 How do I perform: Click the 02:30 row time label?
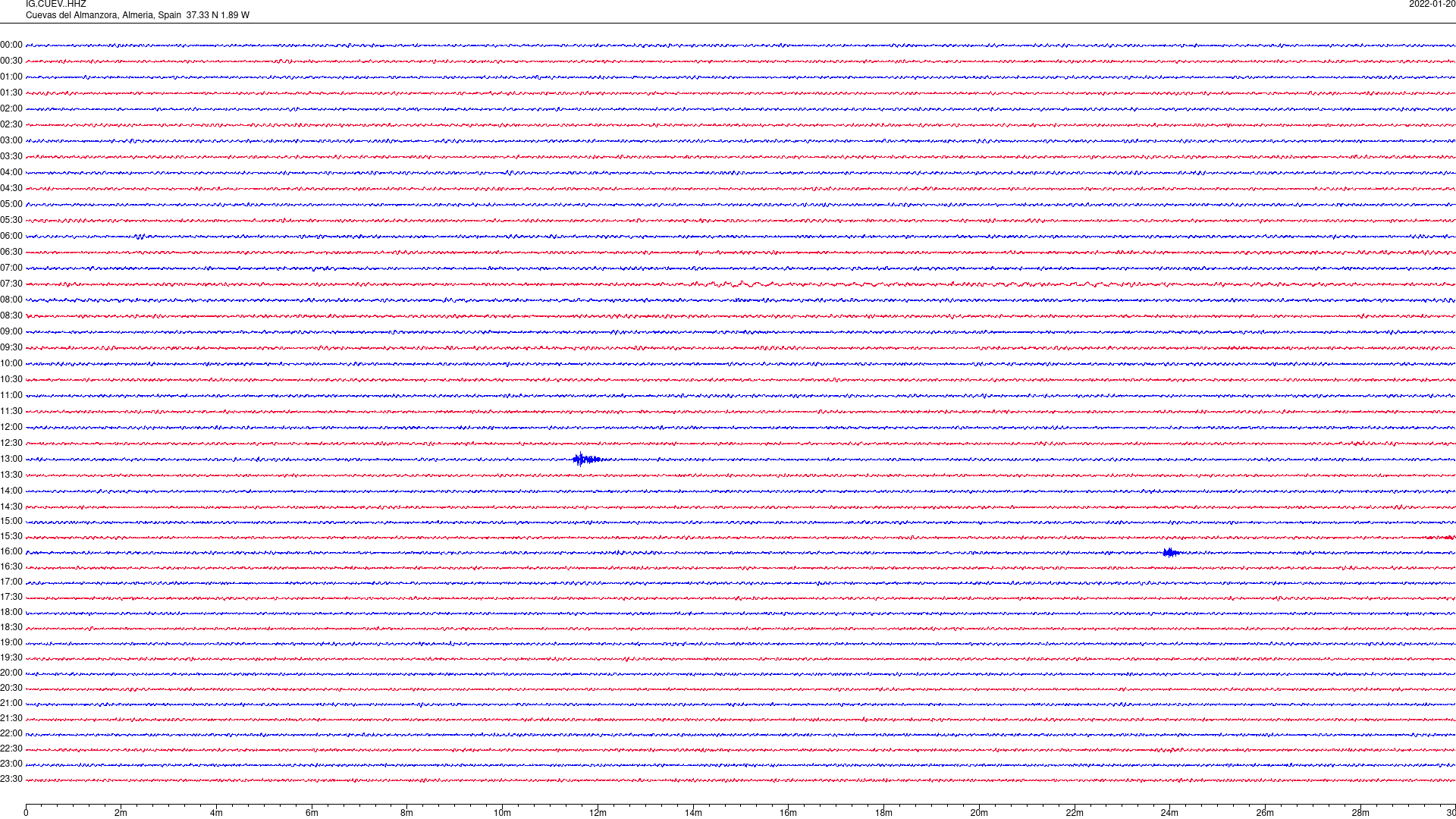click(11, 125)
